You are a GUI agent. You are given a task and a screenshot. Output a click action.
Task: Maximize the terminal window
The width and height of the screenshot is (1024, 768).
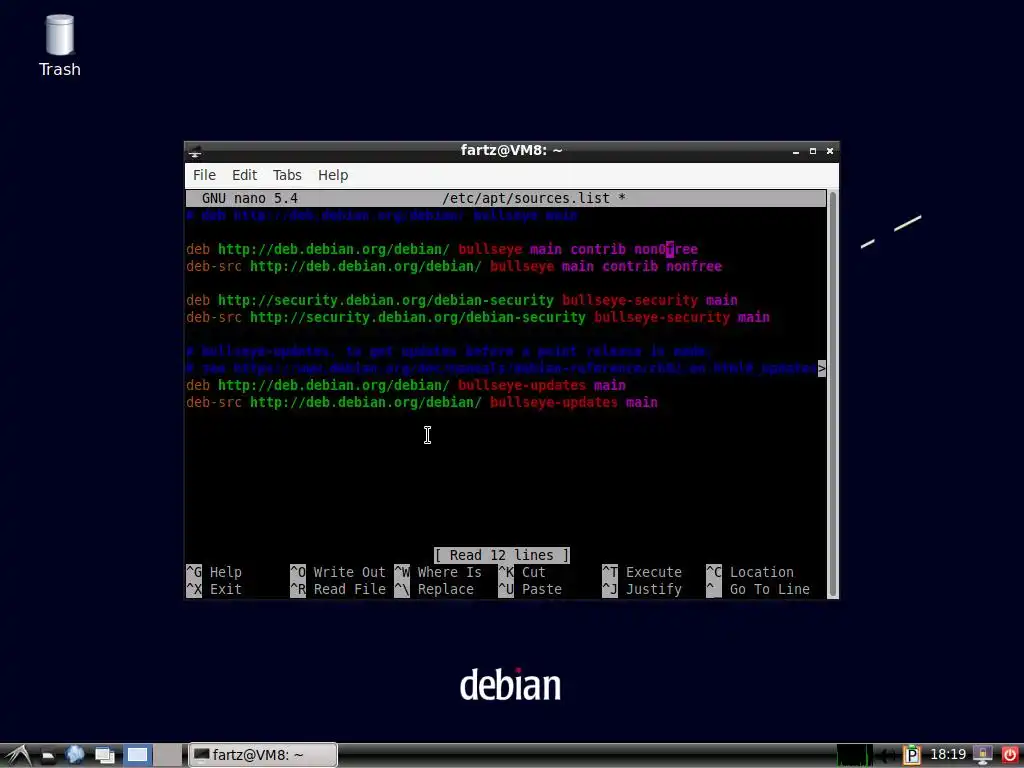(x=813, y=152)
